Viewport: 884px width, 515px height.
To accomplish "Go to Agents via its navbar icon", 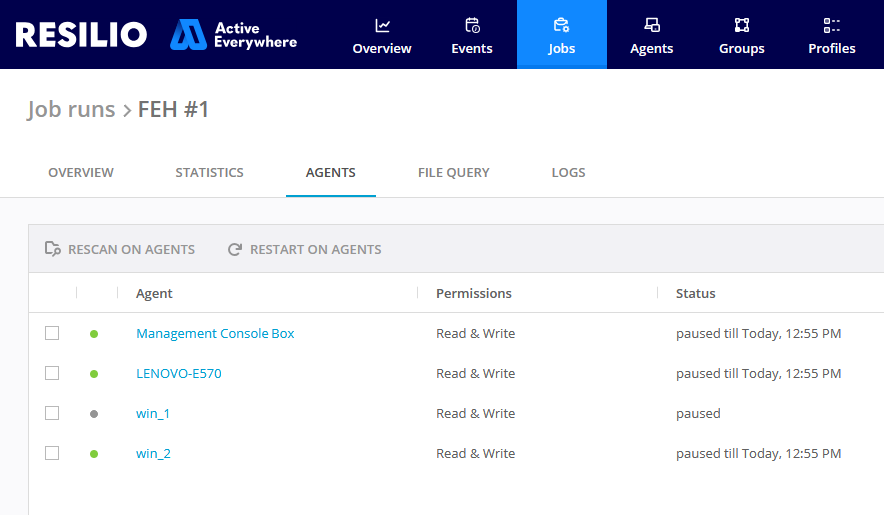I will [651, 25].
